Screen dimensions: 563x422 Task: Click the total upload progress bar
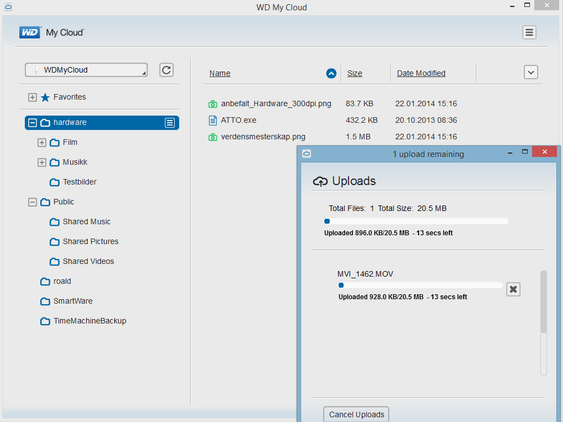coord(416,221)
